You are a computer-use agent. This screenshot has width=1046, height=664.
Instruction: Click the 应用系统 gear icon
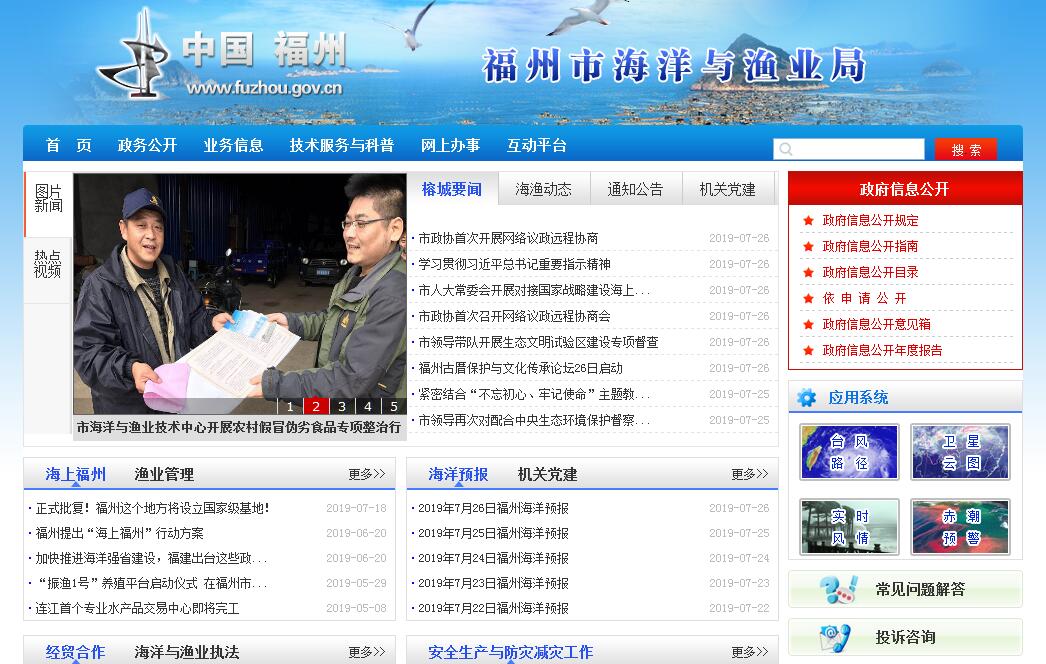806,398
